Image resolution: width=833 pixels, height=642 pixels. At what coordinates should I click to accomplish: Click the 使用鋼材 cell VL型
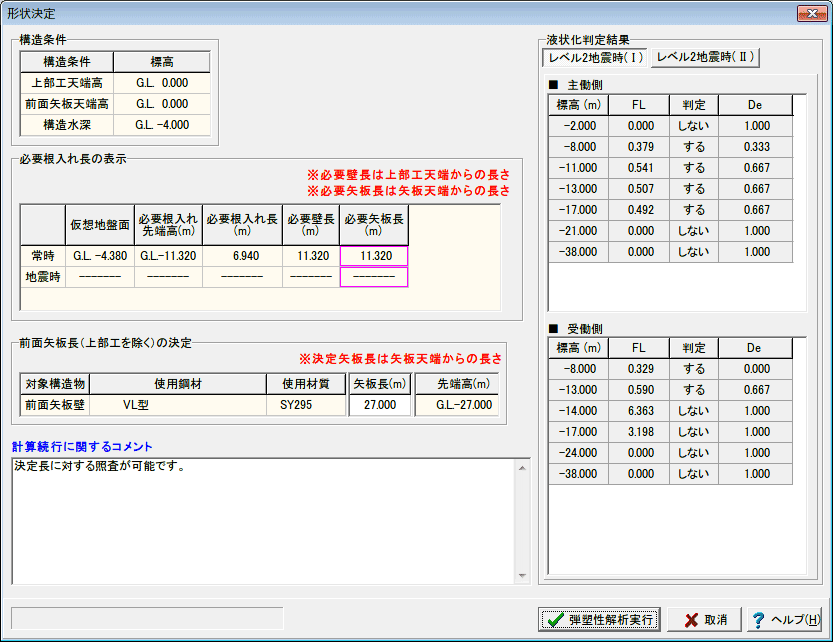click(178, 405)
